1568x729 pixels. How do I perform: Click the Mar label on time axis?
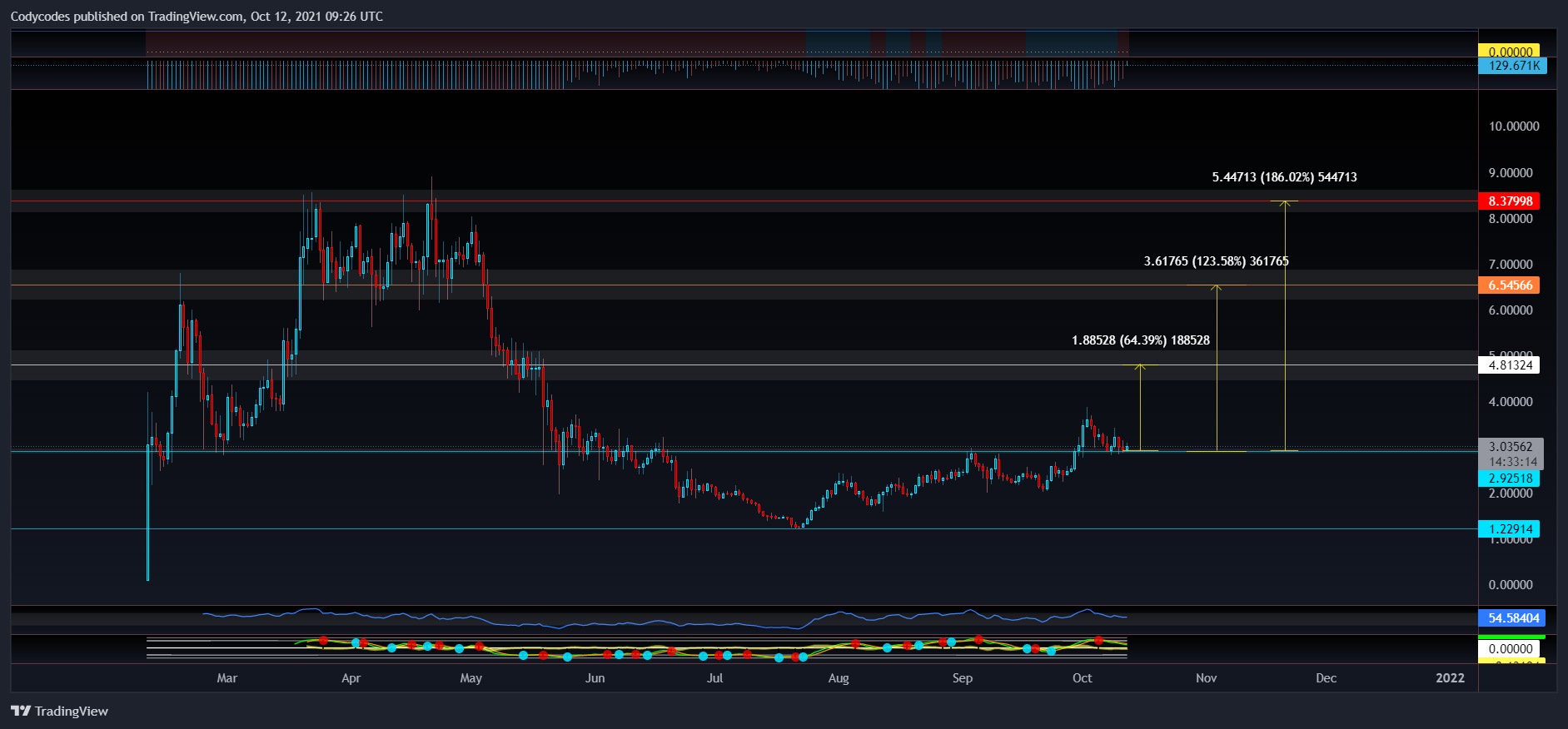point(226,678)
